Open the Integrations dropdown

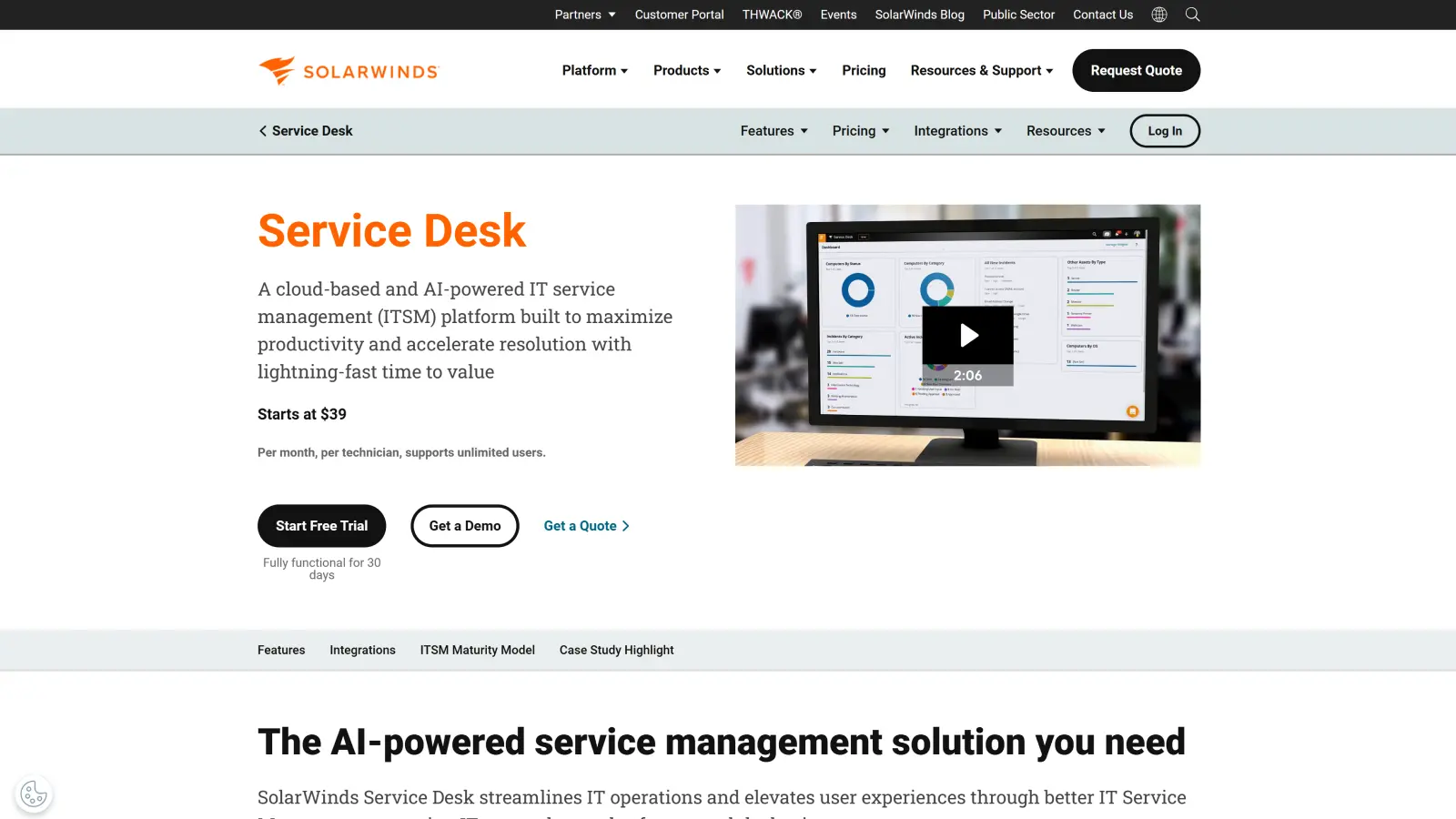pos(958,131)
